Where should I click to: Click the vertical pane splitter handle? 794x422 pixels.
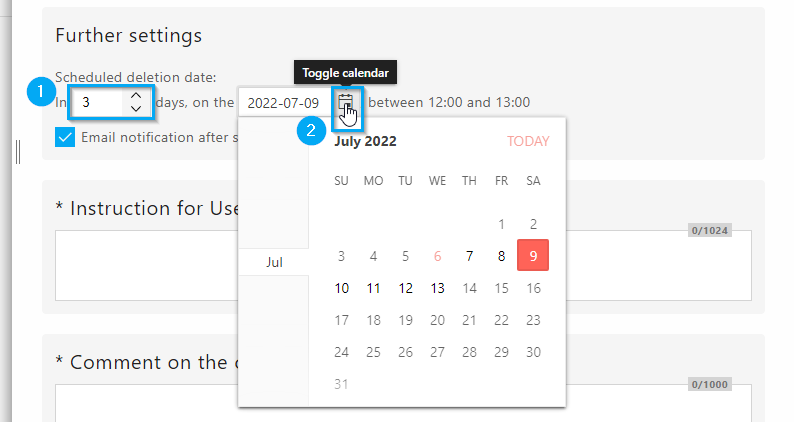coord(18,152)
